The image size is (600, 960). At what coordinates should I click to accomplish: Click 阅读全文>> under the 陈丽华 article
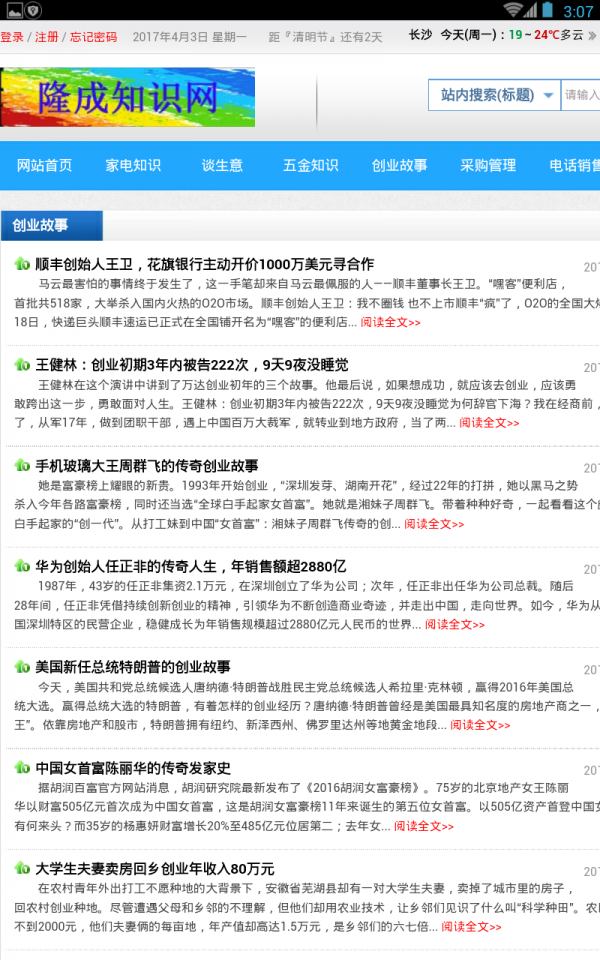tap(424, 826)
